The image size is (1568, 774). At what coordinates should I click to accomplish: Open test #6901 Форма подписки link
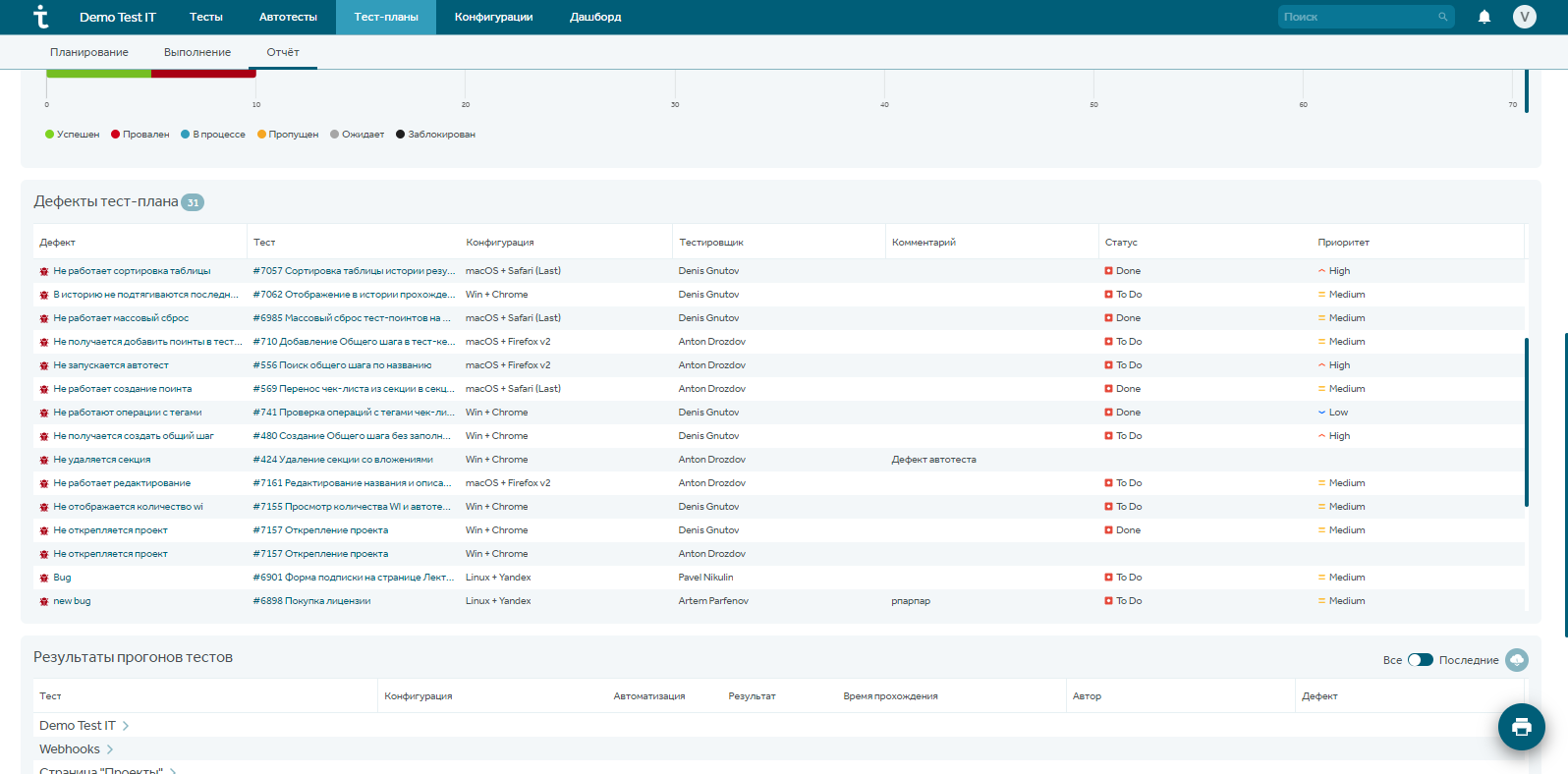click(x=353, y=578)
